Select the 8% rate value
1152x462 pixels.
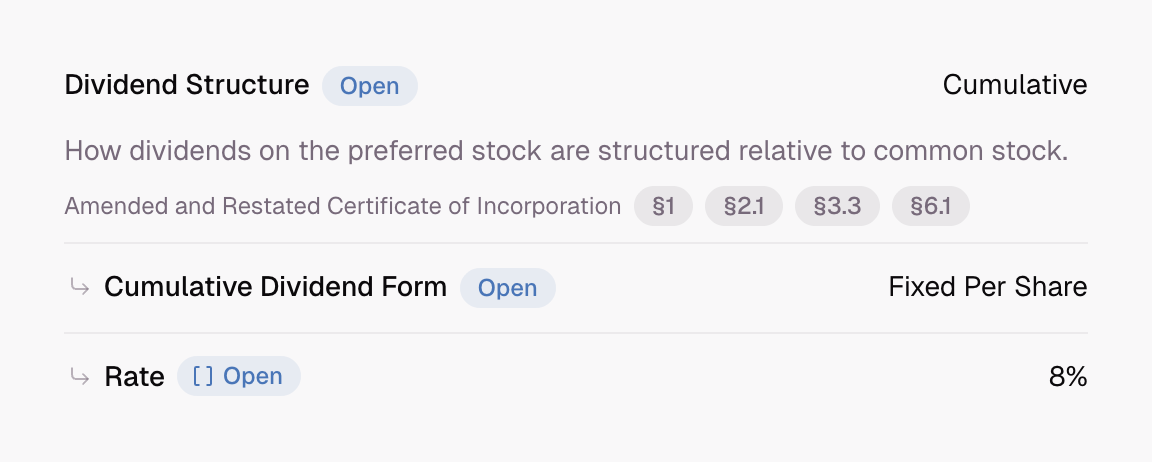(x=1068, y=377)
